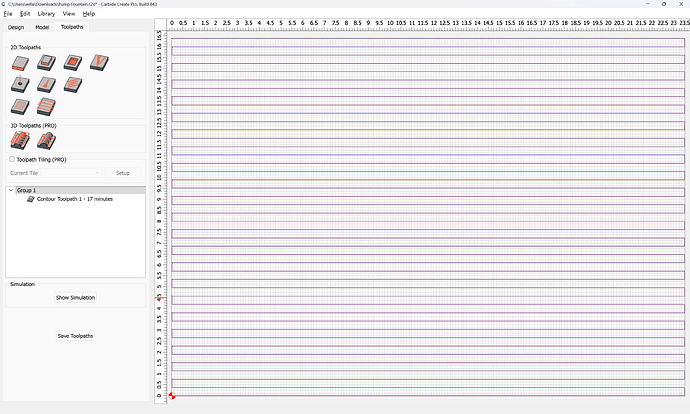The width and height of the screenshot is (690, 414).
Task: Switch to the Model tab
Action: point(42,27)
